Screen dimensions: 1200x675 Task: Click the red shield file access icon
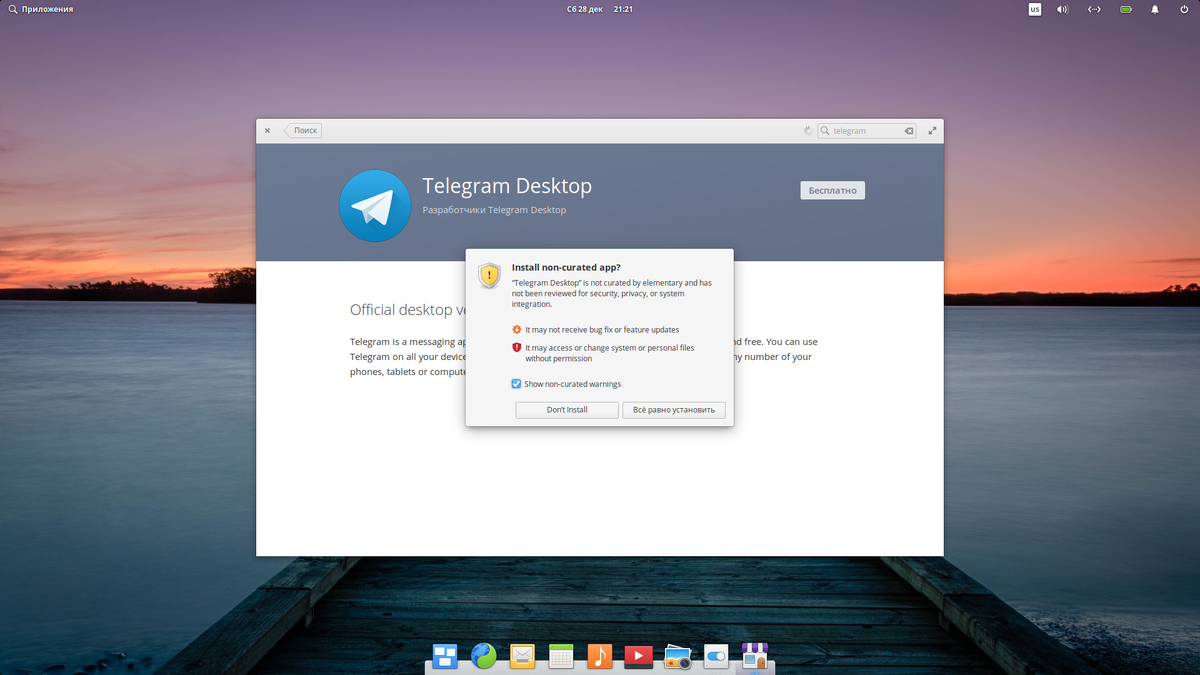[517, 348]
